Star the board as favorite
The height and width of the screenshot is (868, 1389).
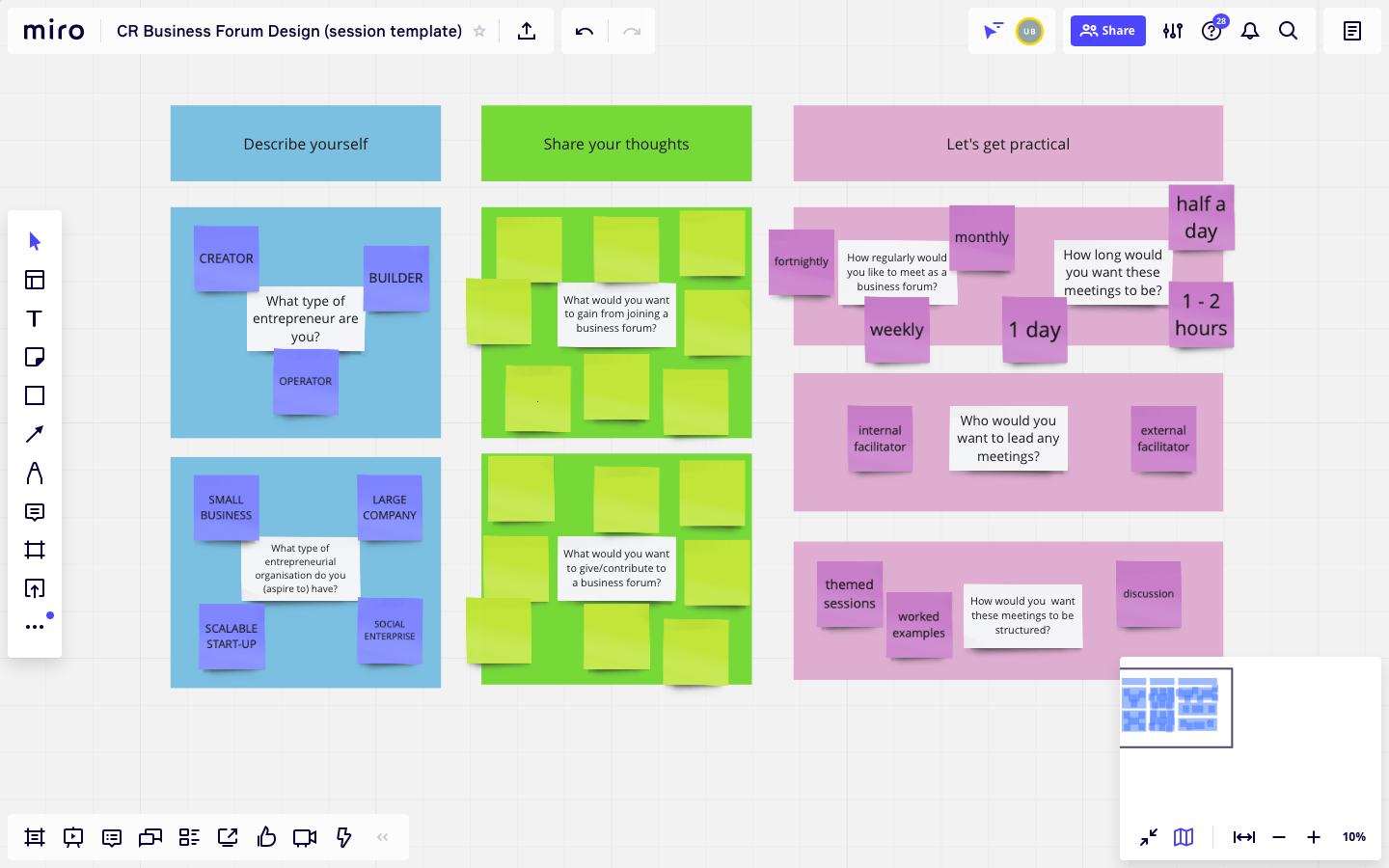(479, 31)
